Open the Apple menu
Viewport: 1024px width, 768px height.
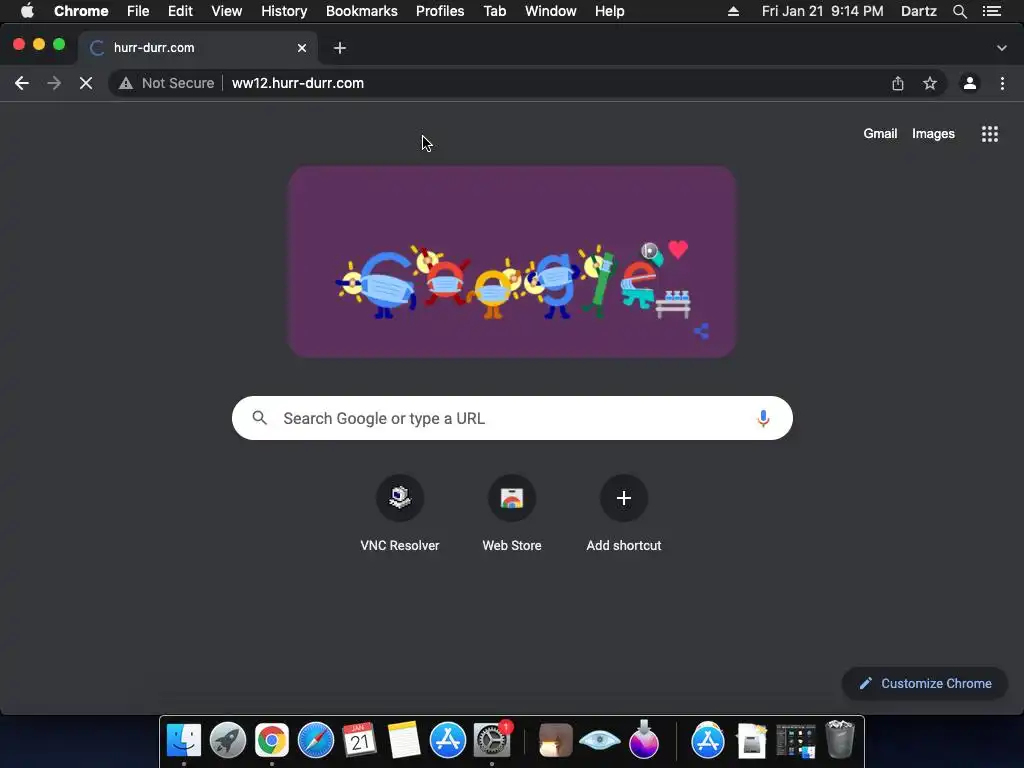[27, 11]
